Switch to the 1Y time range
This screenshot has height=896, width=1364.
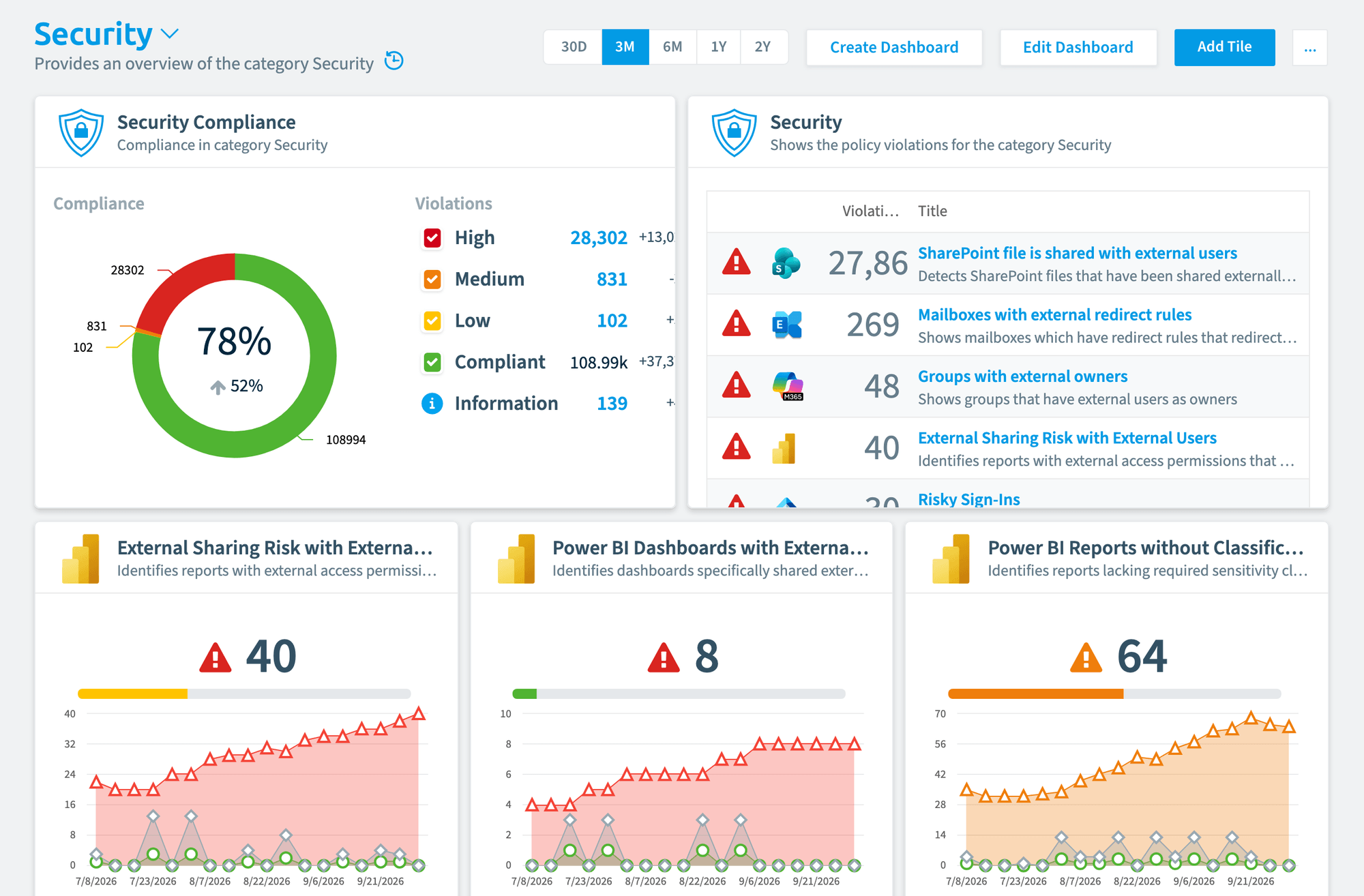[719, 47]
